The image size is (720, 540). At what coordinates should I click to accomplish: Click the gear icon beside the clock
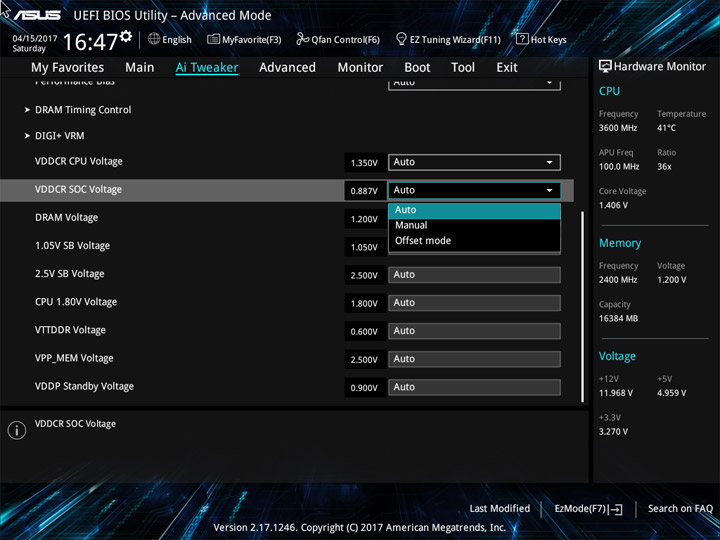[x=126, y=36]
